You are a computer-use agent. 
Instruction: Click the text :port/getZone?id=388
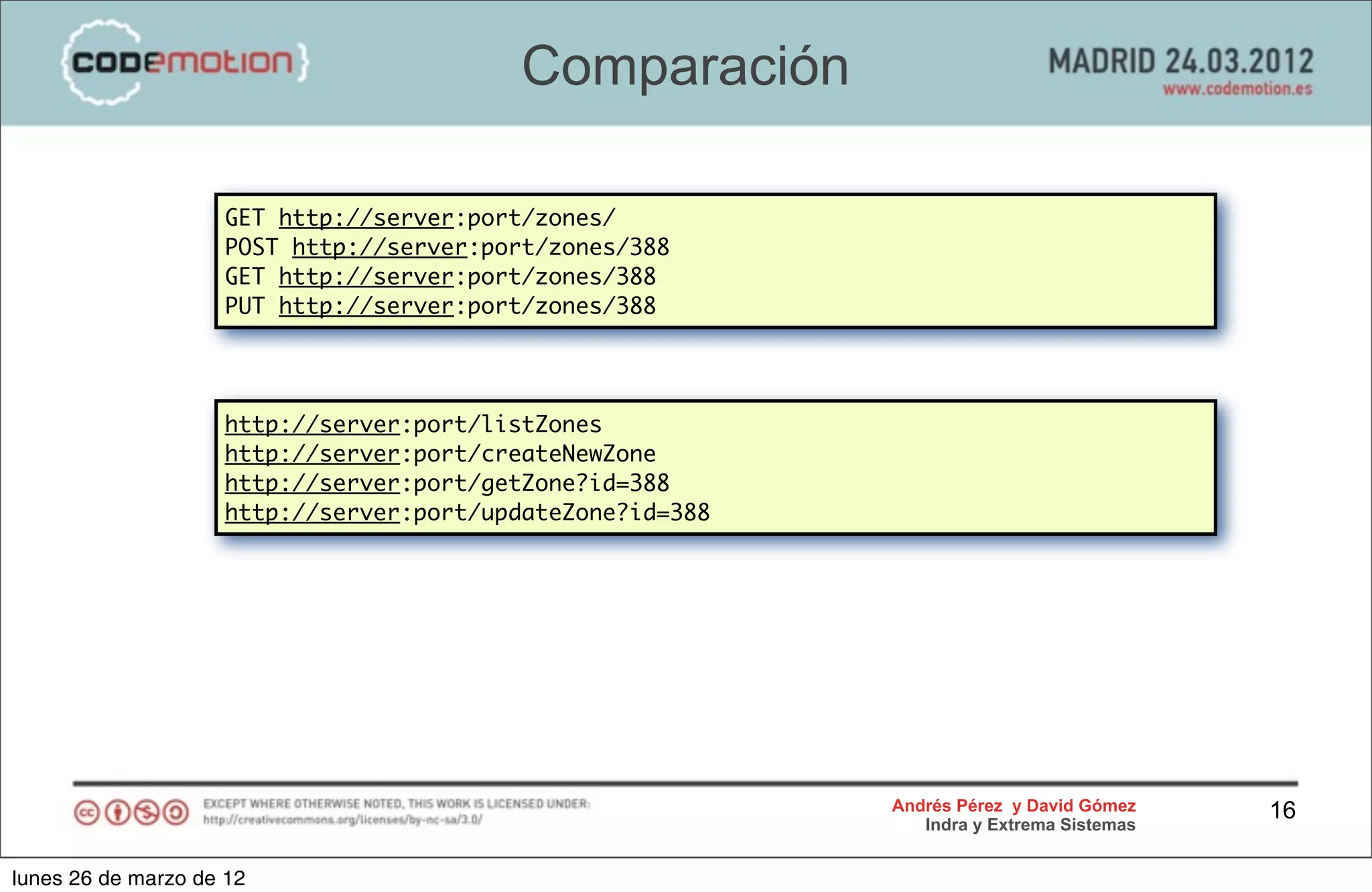pyautogui.click(x=535, y=484)
